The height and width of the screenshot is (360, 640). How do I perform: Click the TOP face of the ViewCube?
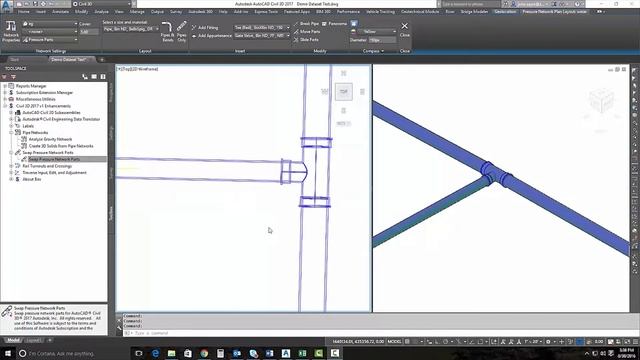pyautogui.click(x=344, y=92)
